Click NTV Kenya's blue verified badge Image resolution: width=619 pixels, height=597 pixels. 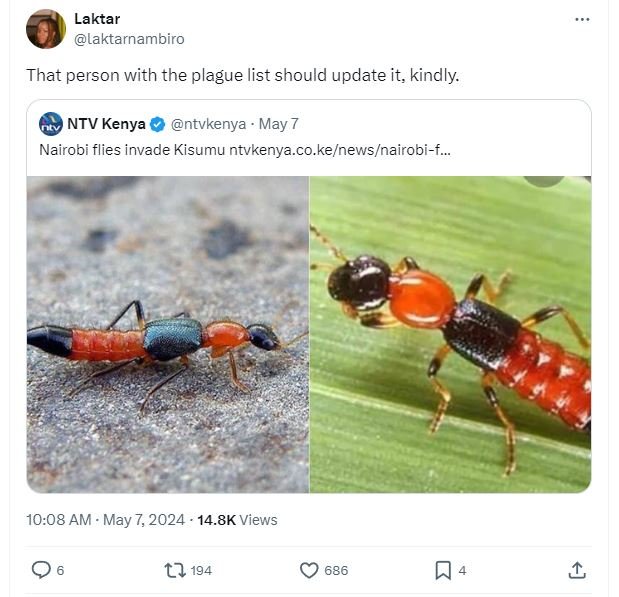point(158,125)
